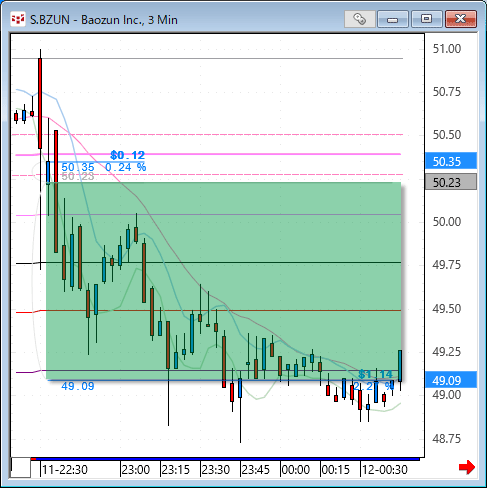This screenshot has height=488, width=487.
Task: Close the S.BZUN chart window
Action: coord(461,19)
